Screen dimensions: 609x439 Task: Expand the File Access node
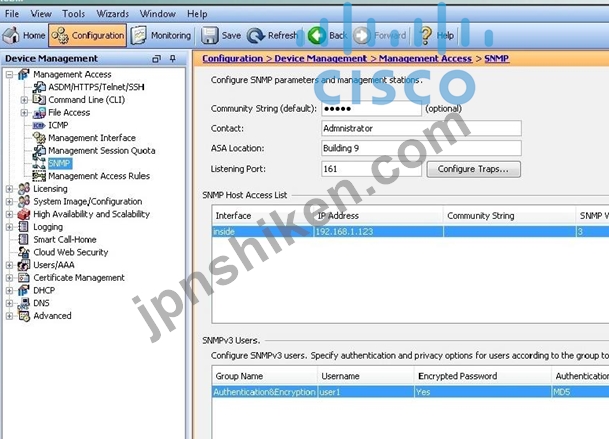[x=24, y=113]
